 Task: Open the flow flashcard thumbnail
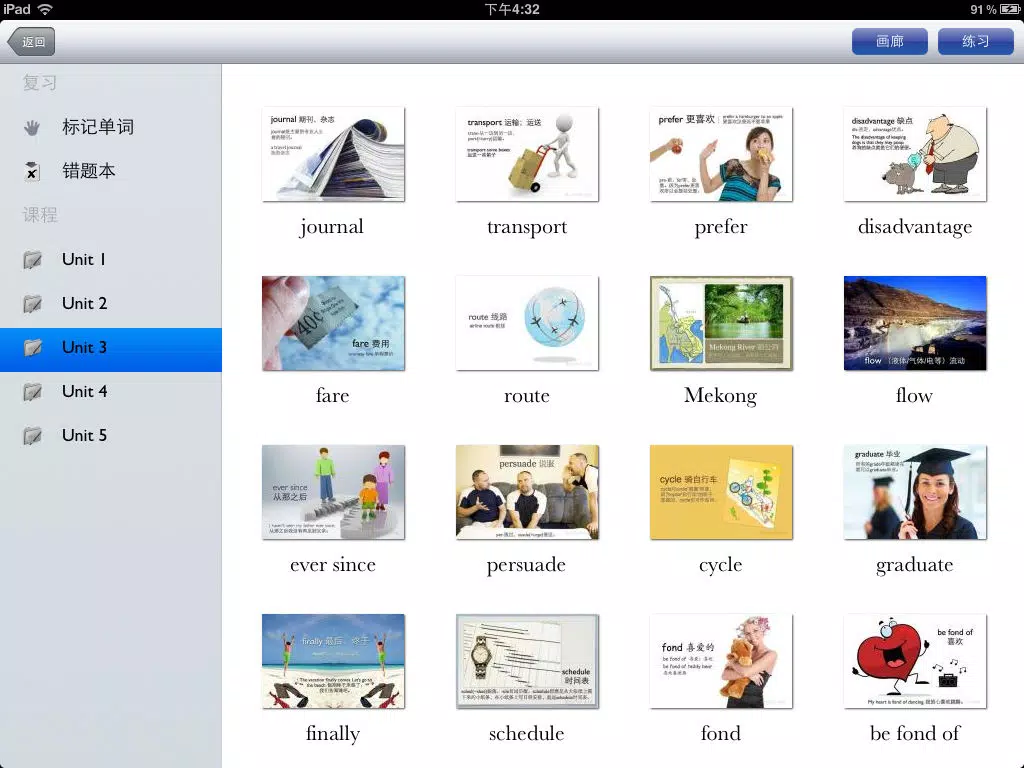click(915, 323)
